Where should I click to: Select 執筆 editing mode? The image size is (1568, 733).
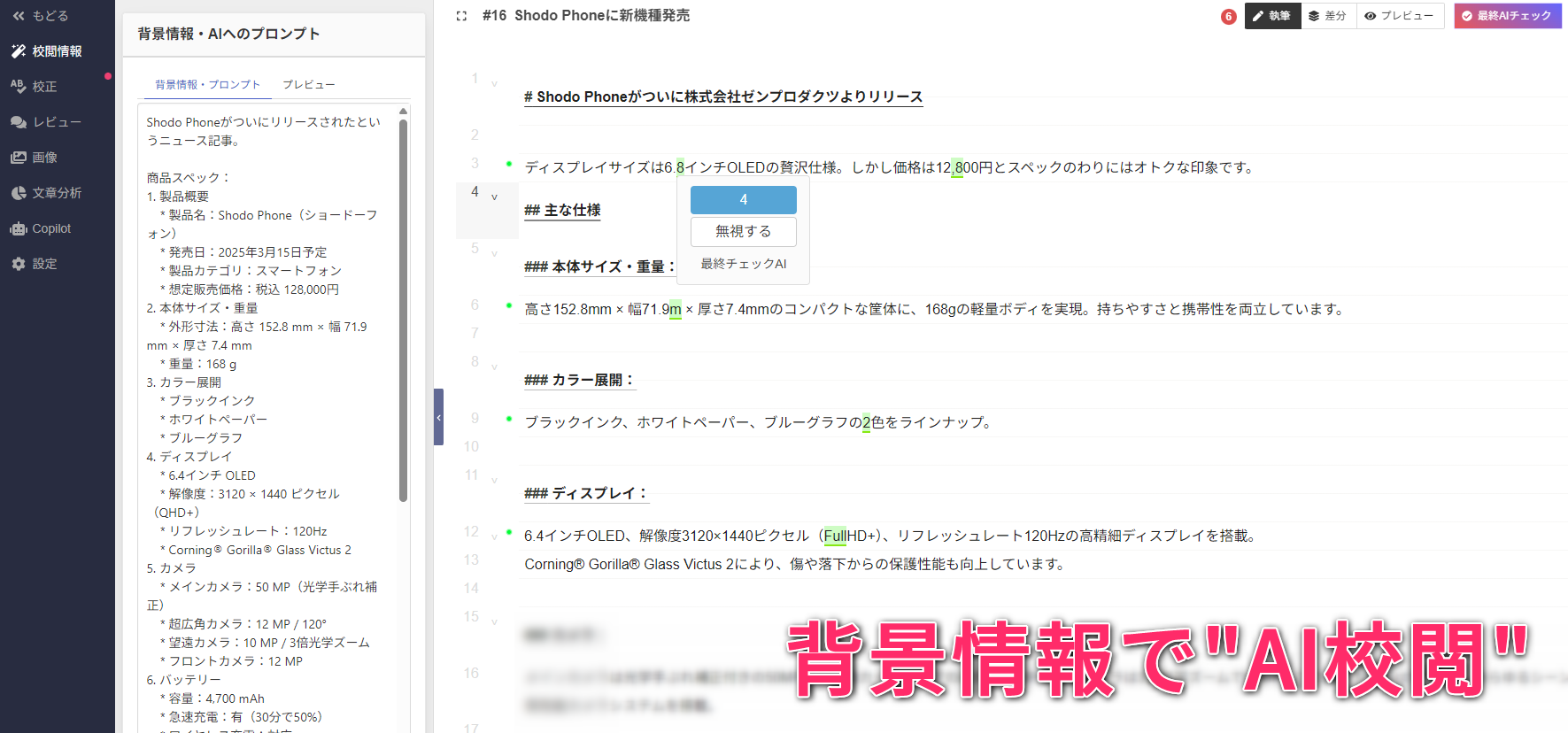(x=1272, y=16)
